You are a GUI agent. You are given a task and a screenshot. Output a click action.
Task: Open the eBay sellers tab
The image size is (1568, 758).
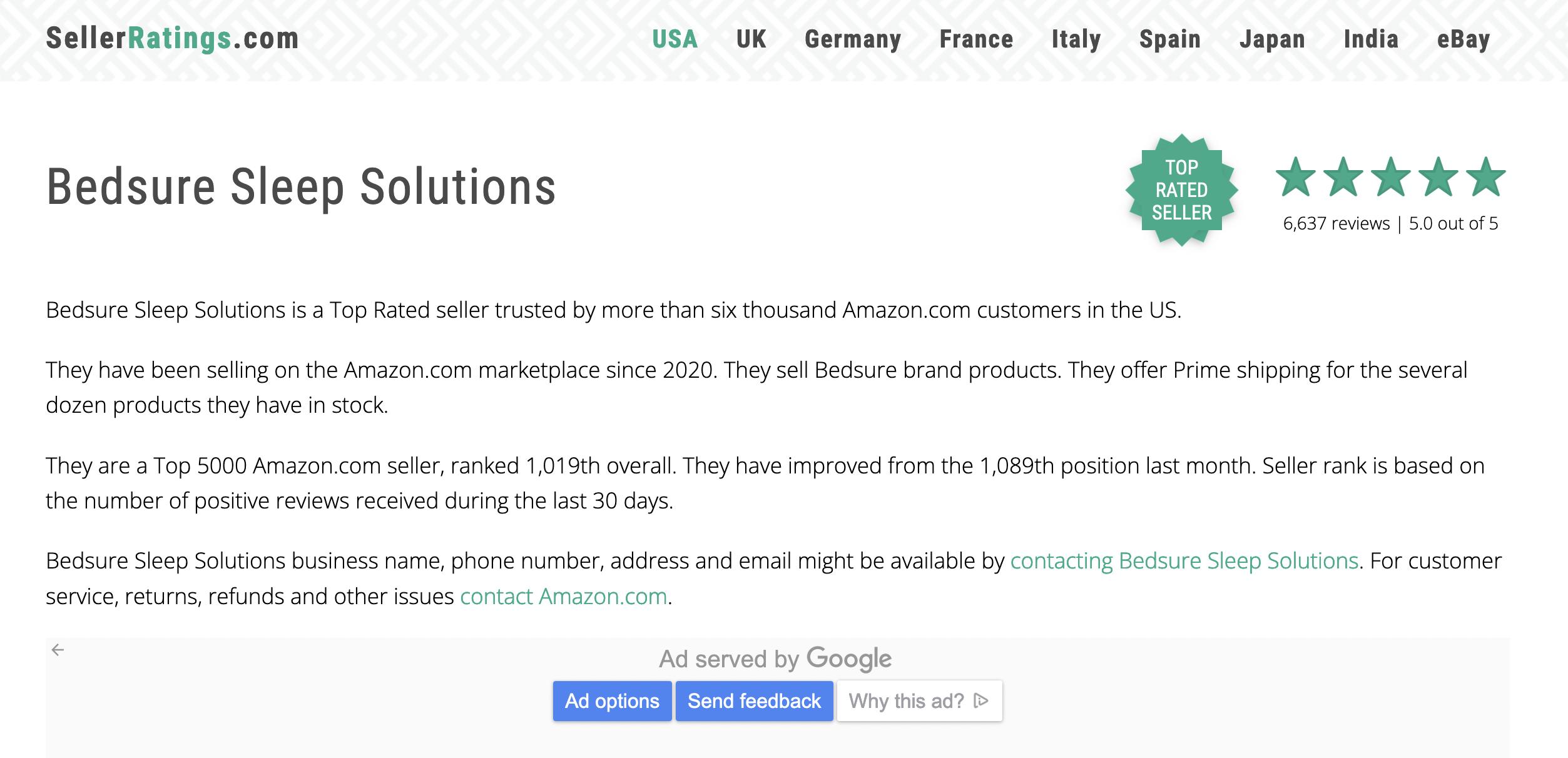click(x=1464, y=39)
